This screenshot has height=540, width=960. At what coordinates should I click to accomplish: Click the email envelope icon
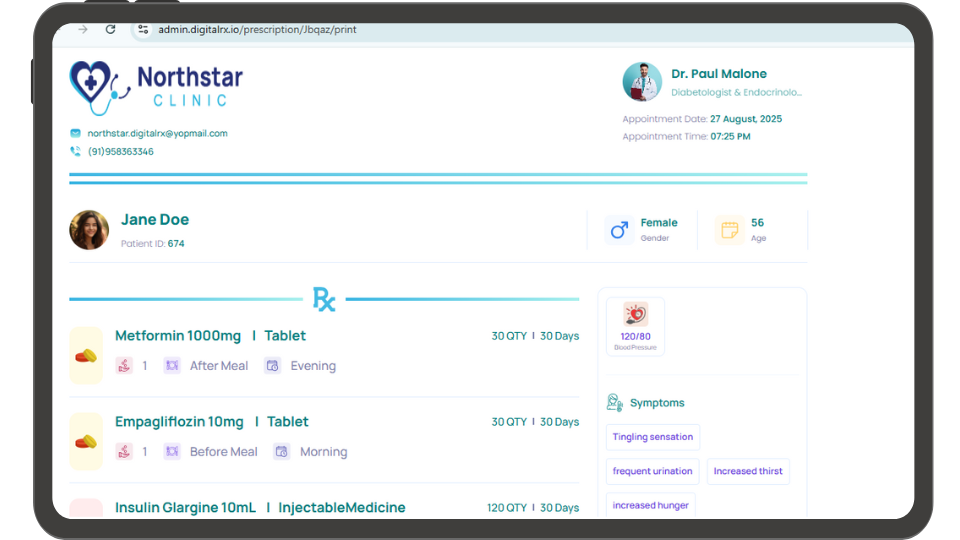(75, 133)
